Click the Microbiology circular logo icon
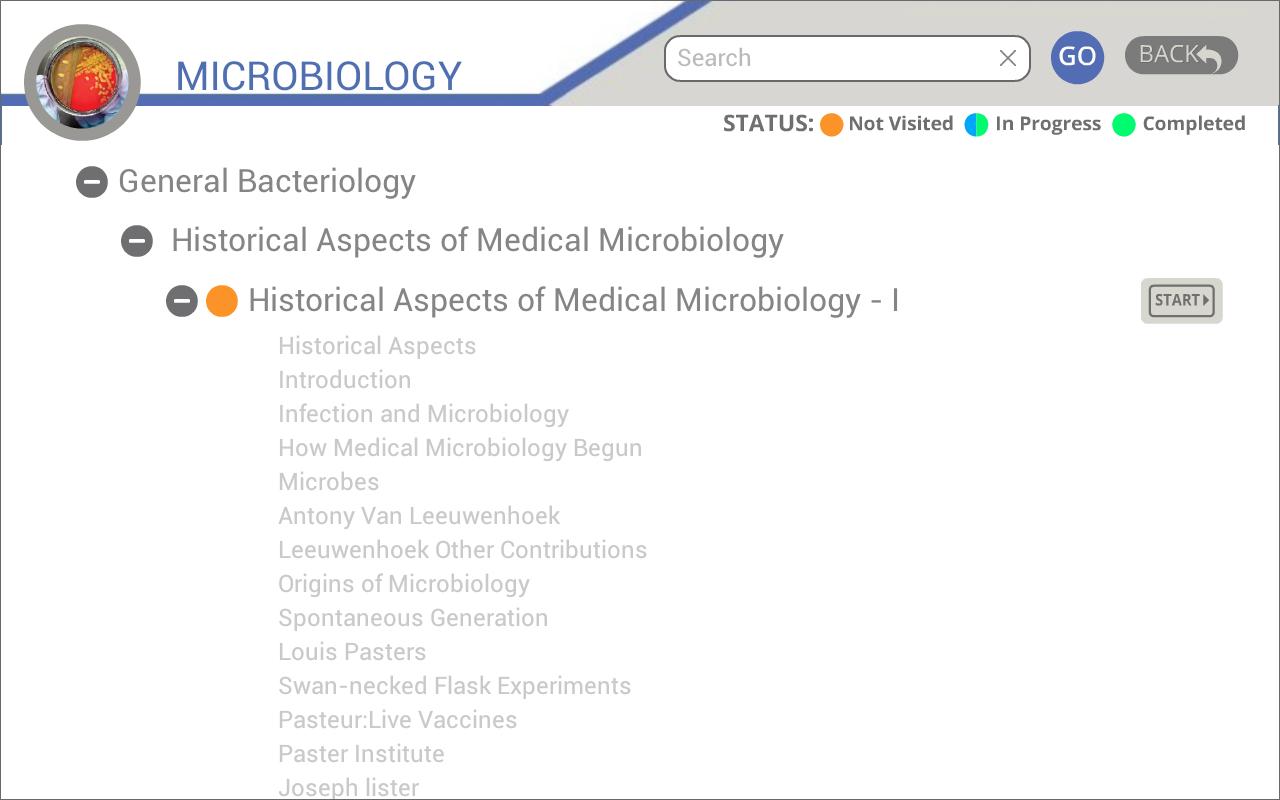 pyautogui.click(x=82, y=80)
